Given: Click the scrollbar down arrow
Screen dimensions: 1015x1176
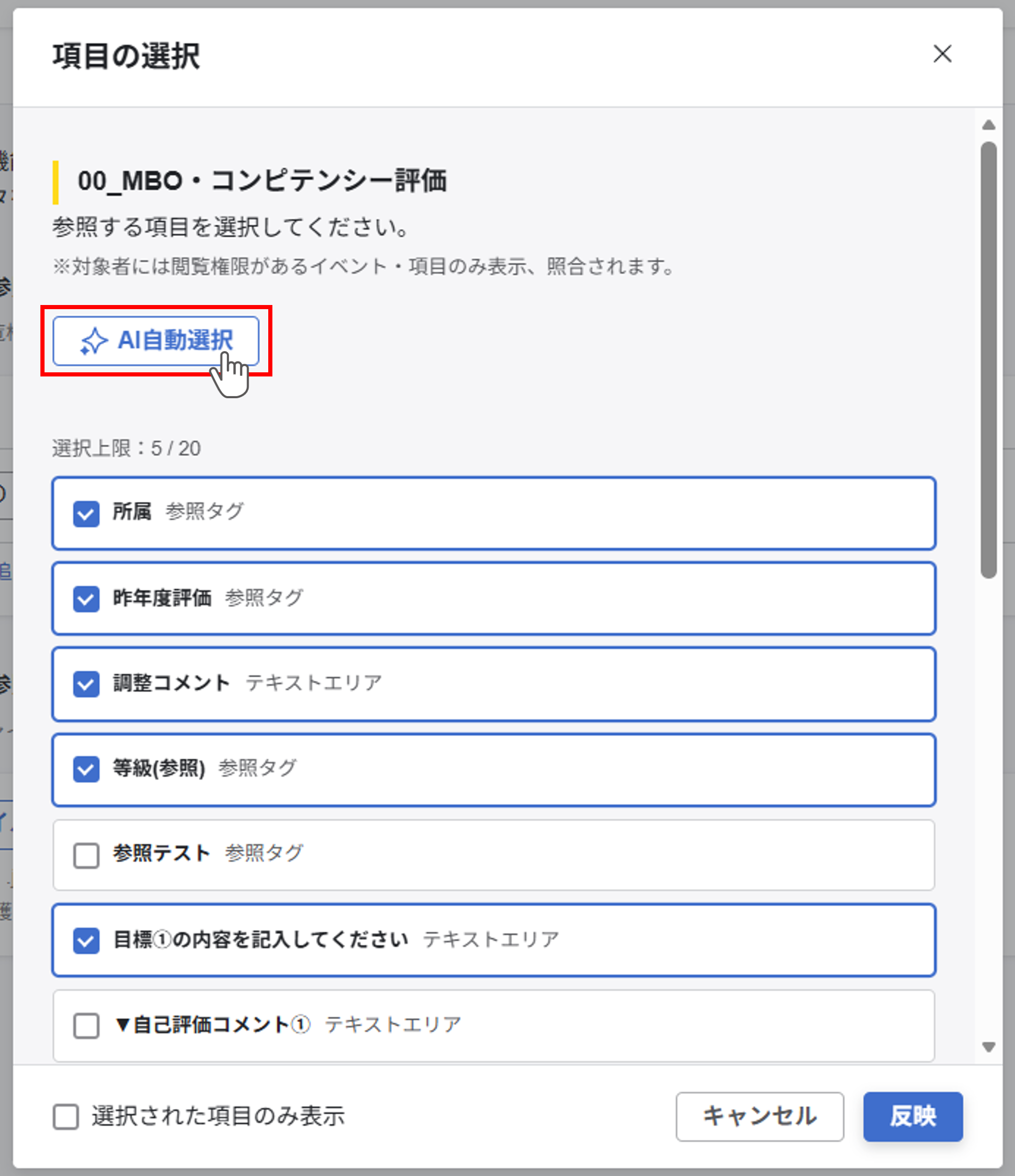Looking at the screenshot, I should [988, 1047].
